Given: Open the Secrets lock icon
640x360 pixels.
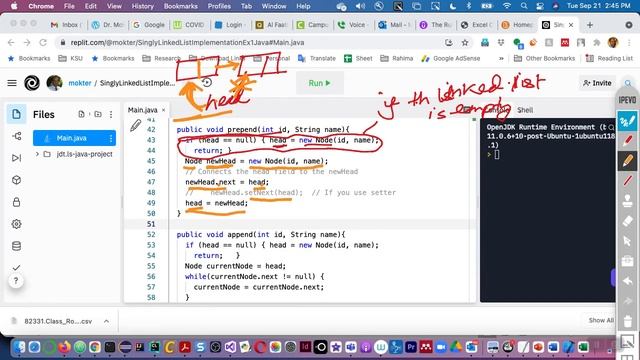Looking at the screenshot, I should pyautogui.click(x=16, y=202).
